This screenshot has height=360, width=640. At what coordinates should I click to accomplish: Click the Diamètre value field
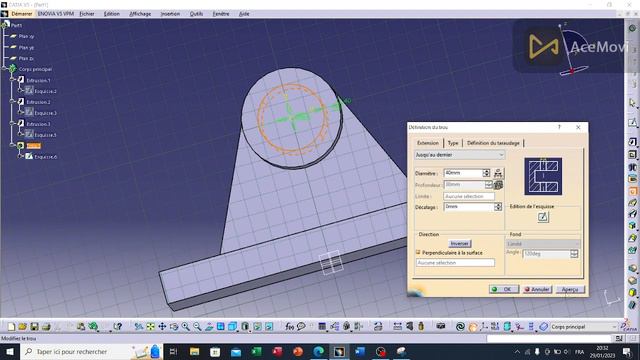click(463, 173)
